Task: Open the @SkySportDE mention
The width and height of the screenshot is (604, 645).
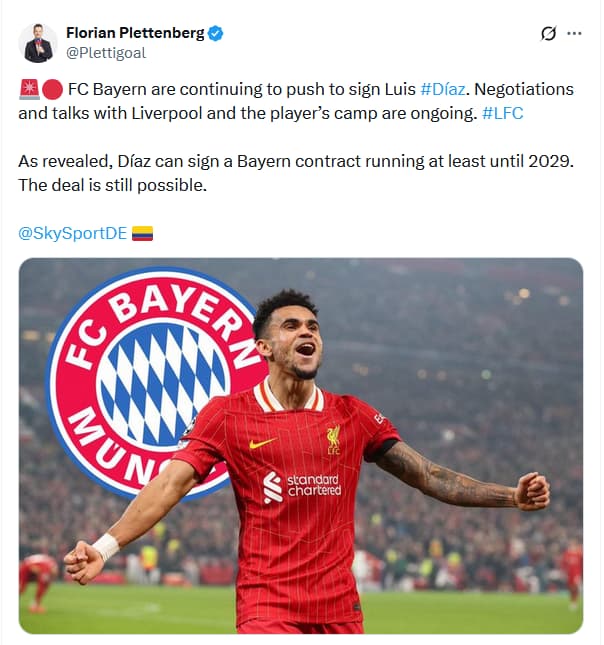Action: point(72,233)
